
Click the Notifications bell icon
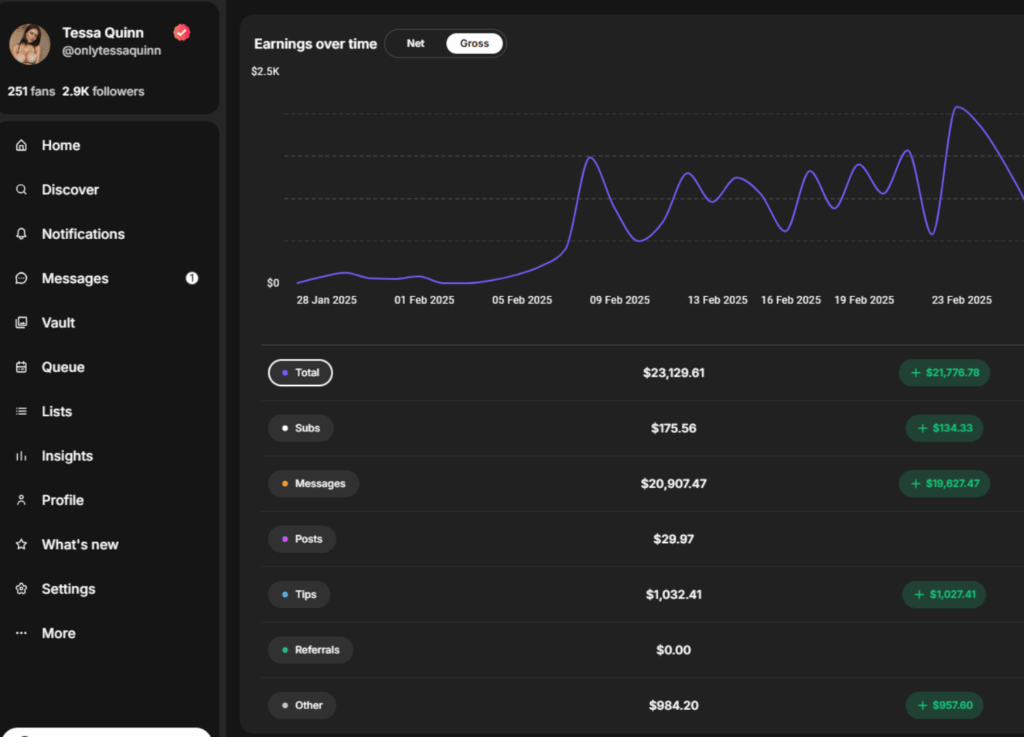click(x=21, y=234)
